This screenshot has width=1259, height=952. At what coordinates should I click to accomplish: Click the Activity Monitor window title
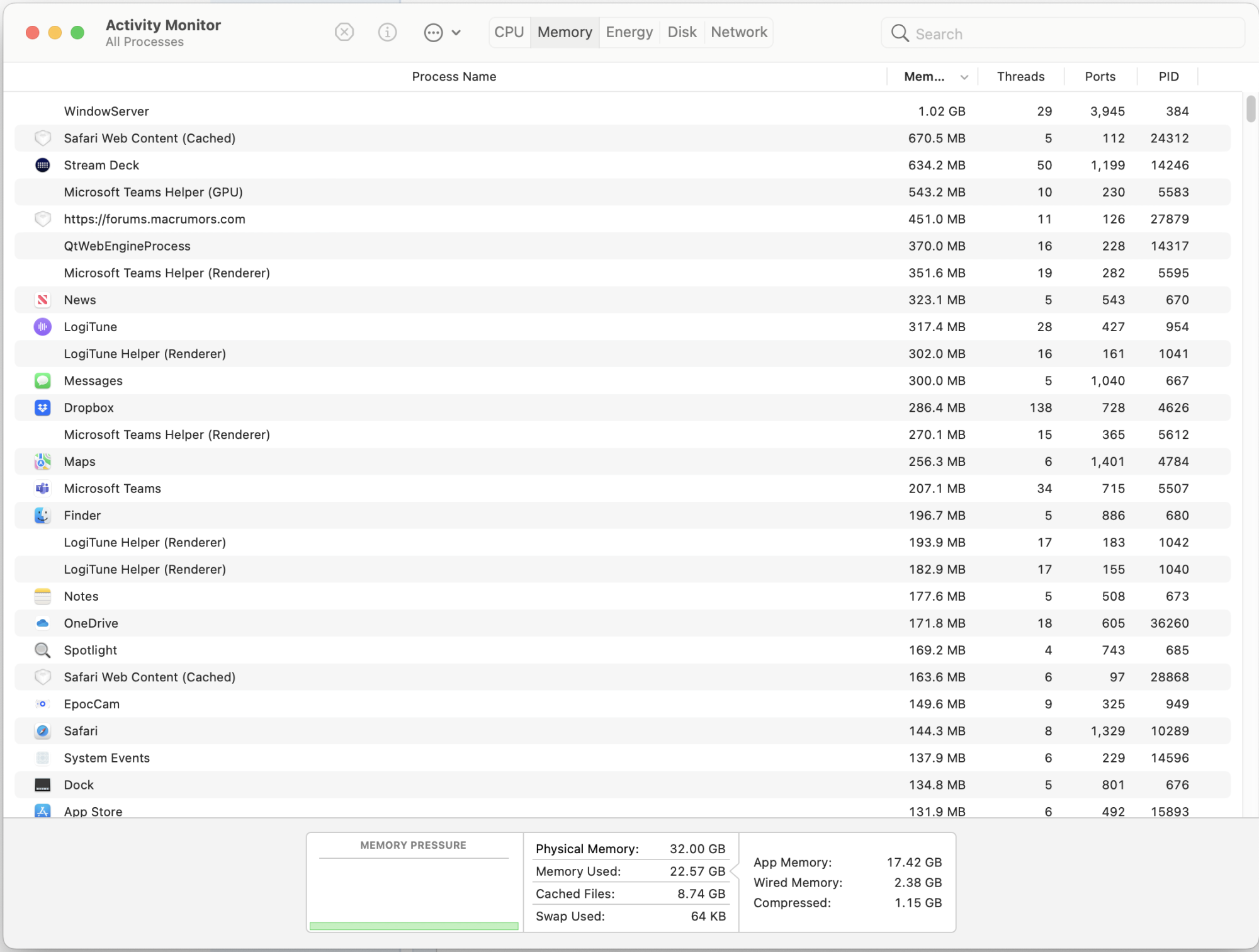163,25
